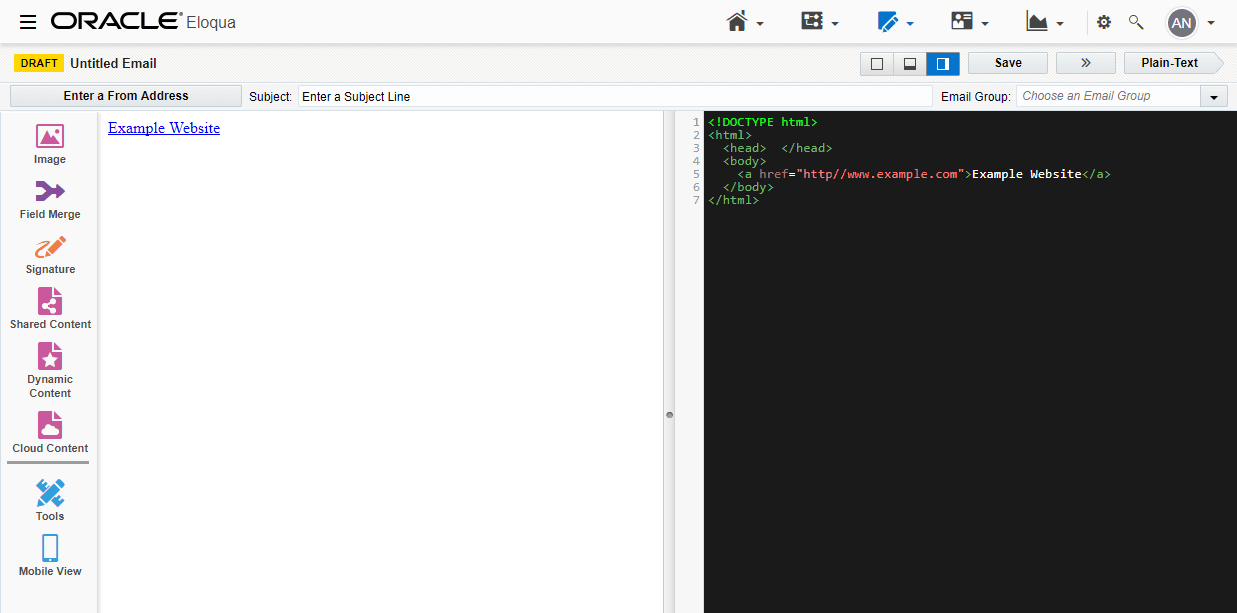This screenshot has height=613, width=1237.
Task: Expand the account AN avatar menu
Action: pos(1190,22)
